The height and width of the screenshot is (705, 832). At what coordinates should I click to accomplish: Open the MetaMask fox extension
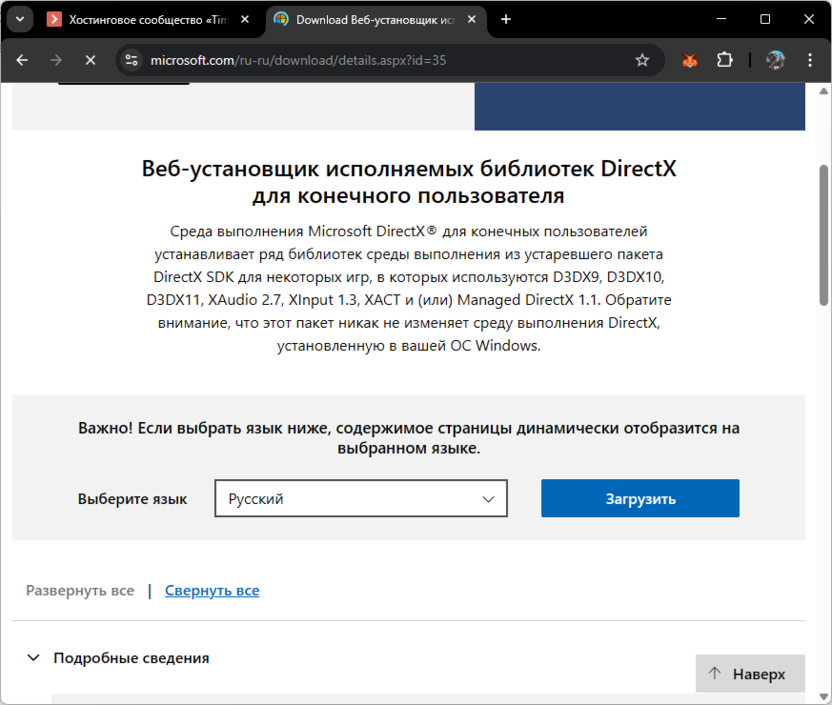click(x=690, y=60)
